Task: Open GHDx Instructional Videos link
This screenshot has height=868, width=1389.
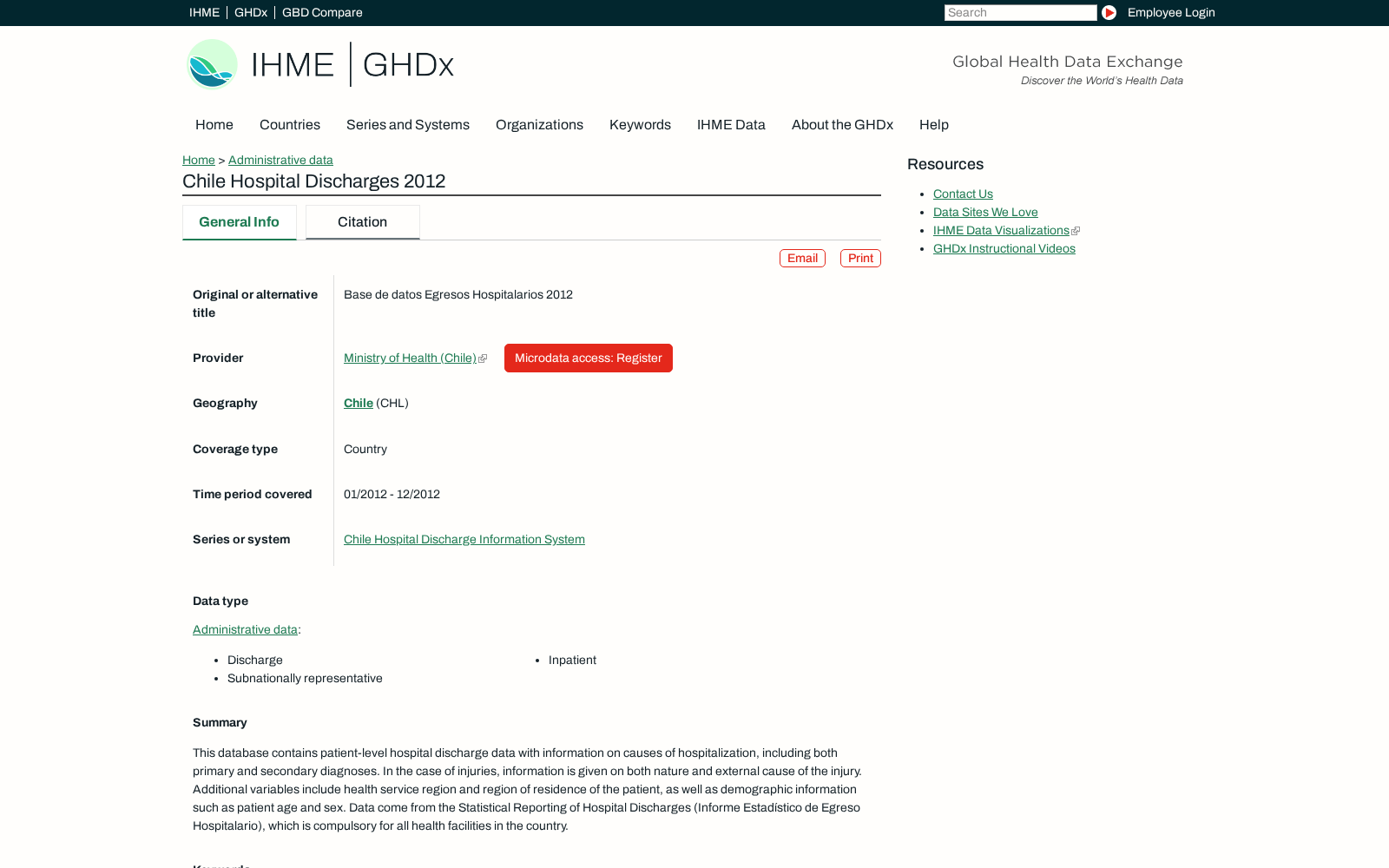Action: click(x=1004, y=249)
